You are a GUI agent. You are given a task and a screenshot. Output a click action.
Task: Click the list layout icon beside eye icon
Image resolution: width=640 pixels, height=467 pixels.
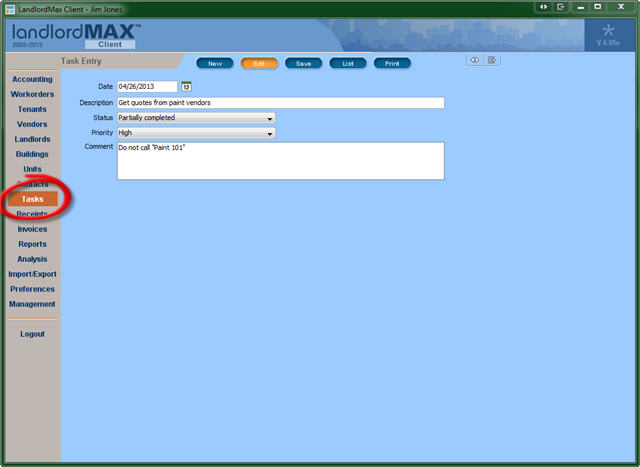tap(492, 60)
